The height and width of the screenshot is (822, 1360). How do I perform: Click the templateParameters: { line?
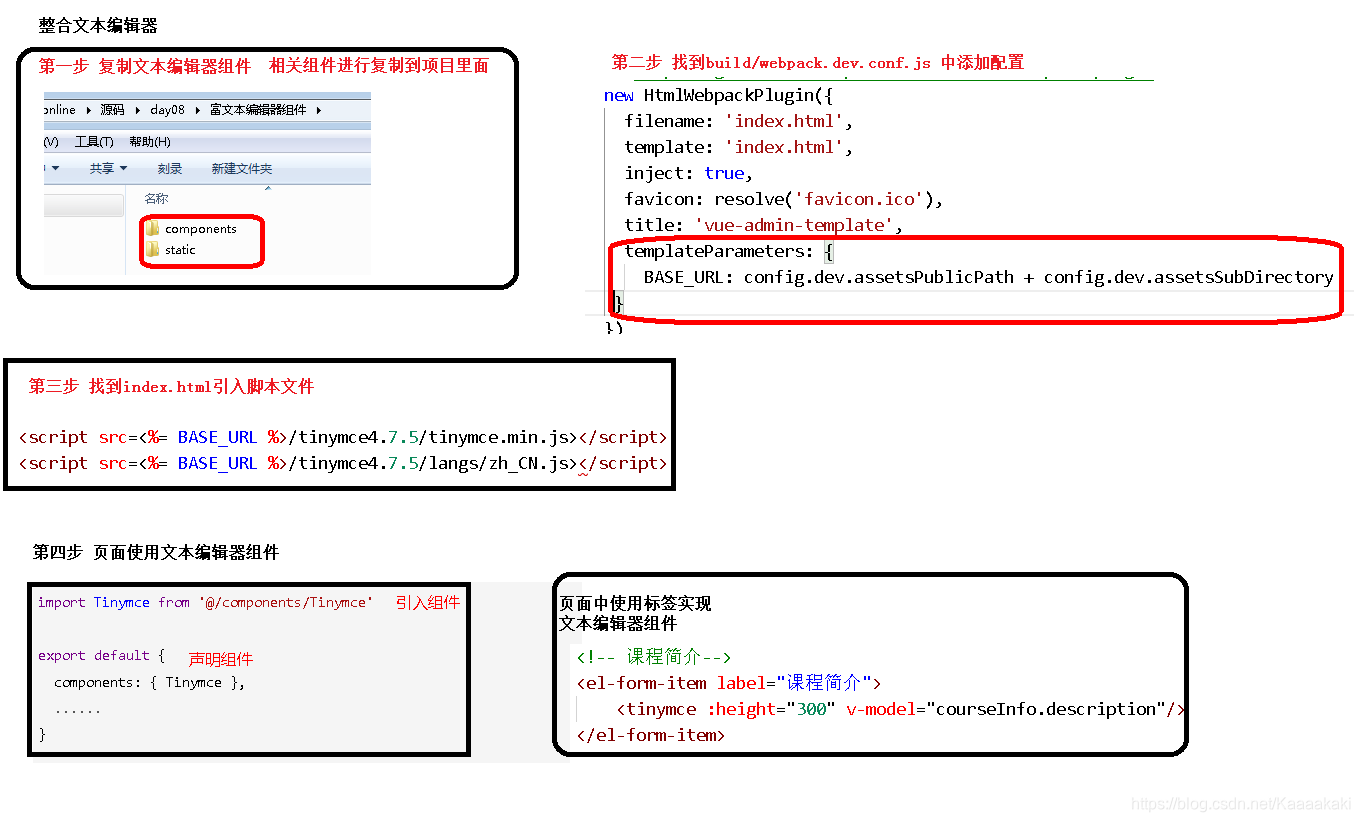coord(729,252)
